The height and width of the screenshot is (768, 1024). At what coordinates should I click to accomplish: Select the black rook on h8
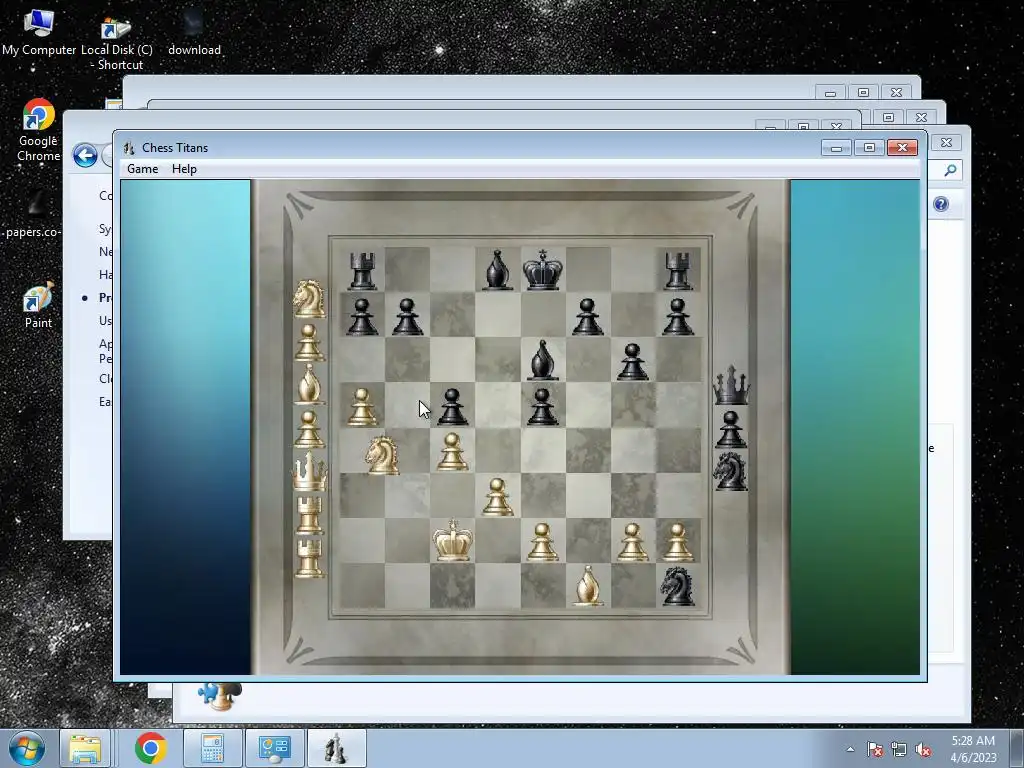tap(677, 270)
